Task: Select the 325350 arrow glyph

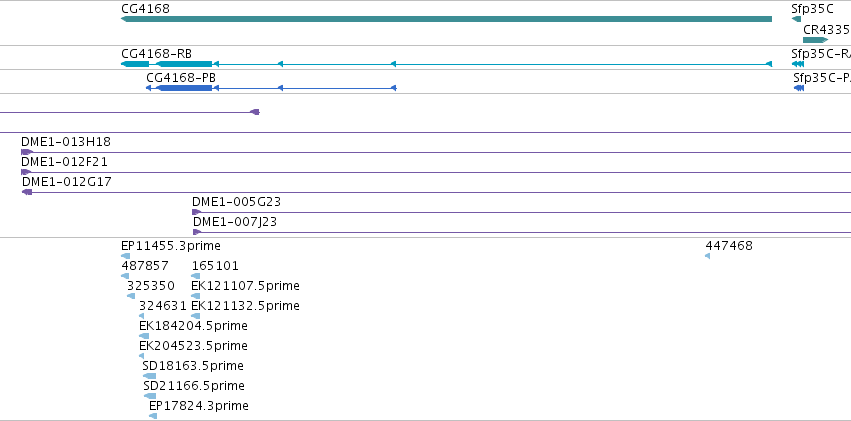Action: tap(131, 296)
